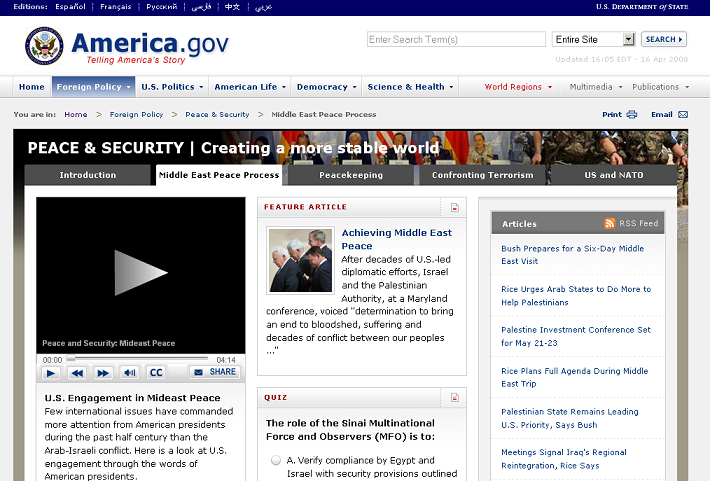Click the video progress seek bar
Image resolution: width=710 pixels, height=481 pixels.
pos(138,358)
